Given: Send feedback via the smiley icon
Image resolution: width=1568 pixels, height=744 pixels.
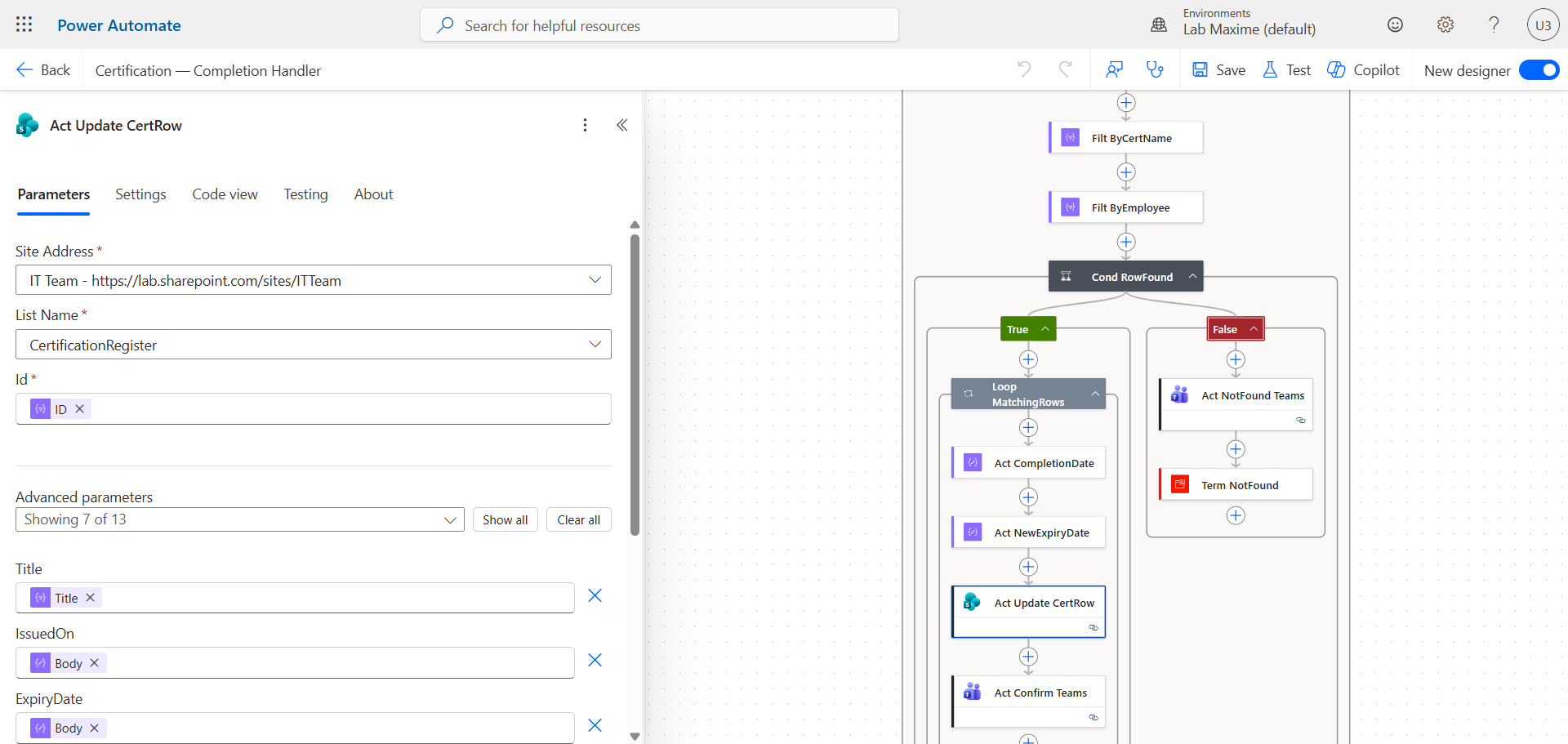Looking at the screenshot, I should 1396,25.
